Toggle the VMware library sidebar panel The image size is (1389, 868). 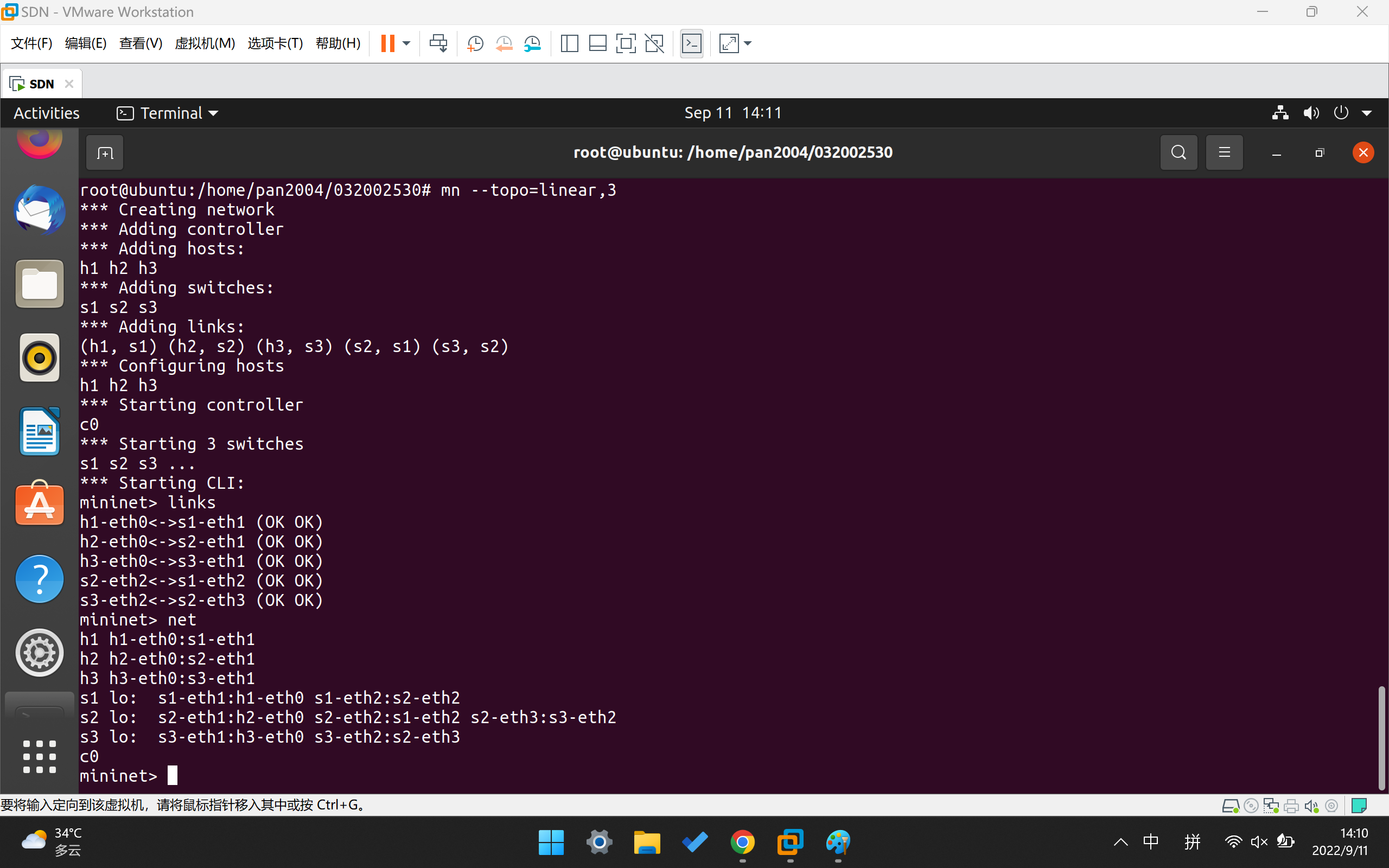pos(569,43)
